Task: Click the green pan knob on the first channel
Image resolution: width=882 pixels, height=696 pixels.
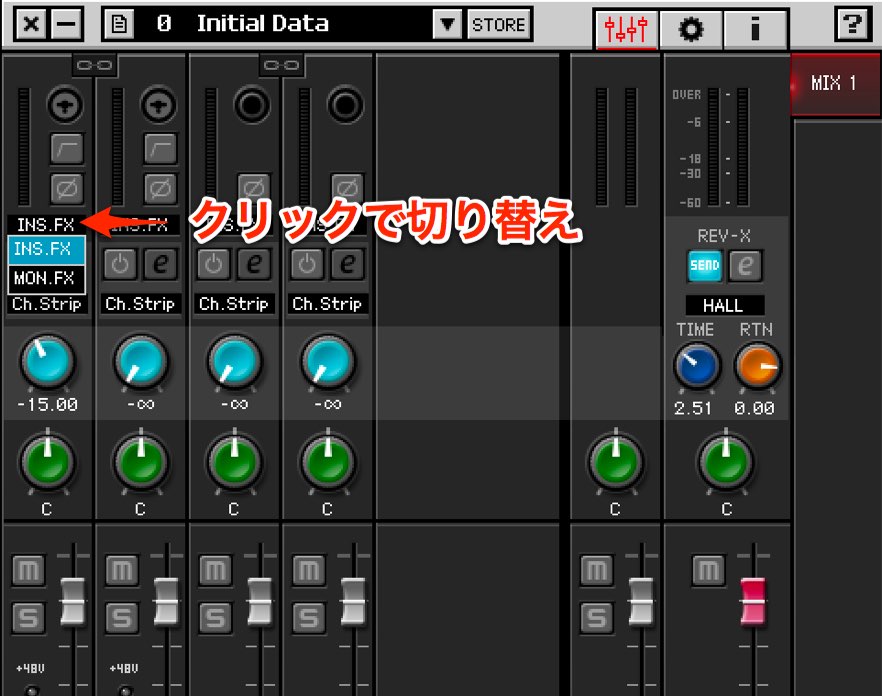Action: pyautogui.click(x=47, y=461)
